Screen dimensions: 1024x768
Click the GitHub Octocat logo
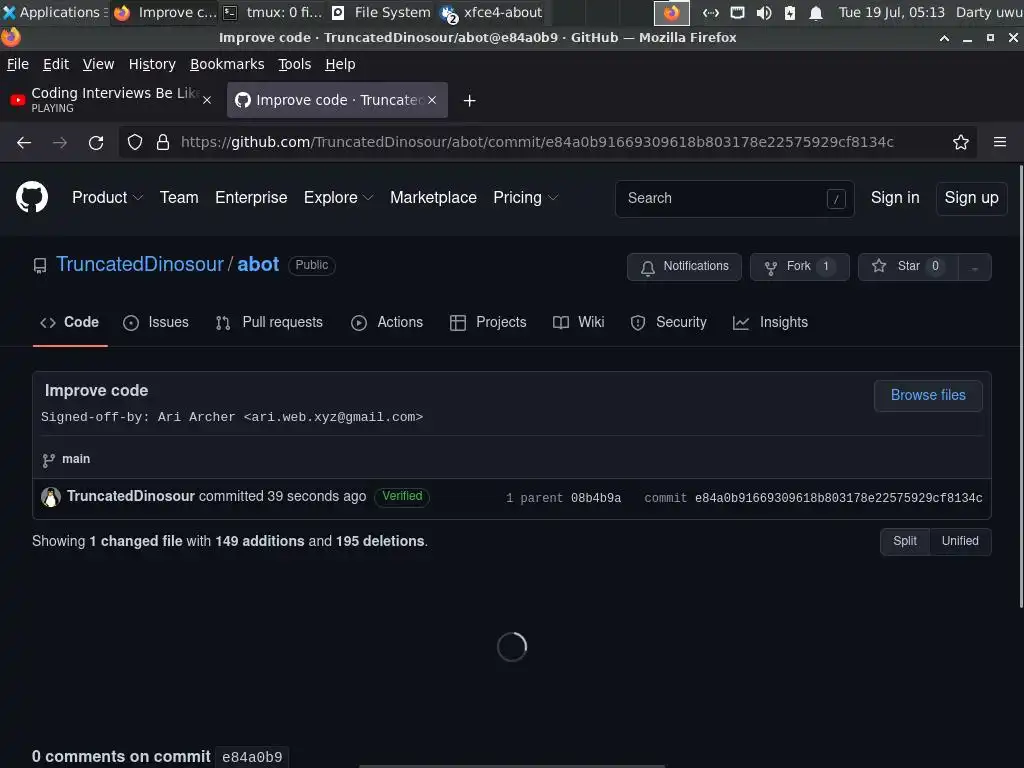32,197
